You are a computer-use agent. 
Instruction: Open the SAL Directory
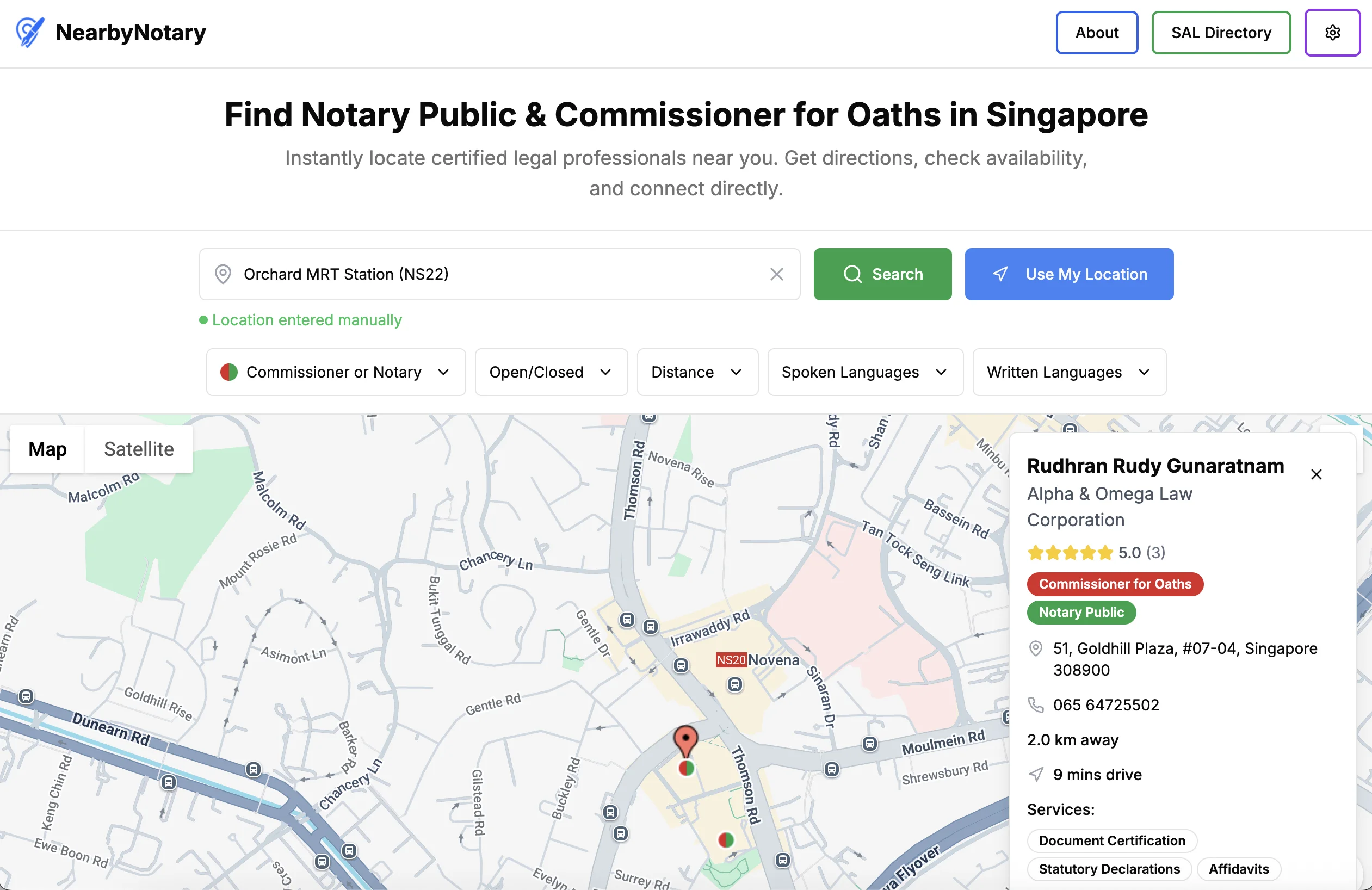coord(1221,33)
